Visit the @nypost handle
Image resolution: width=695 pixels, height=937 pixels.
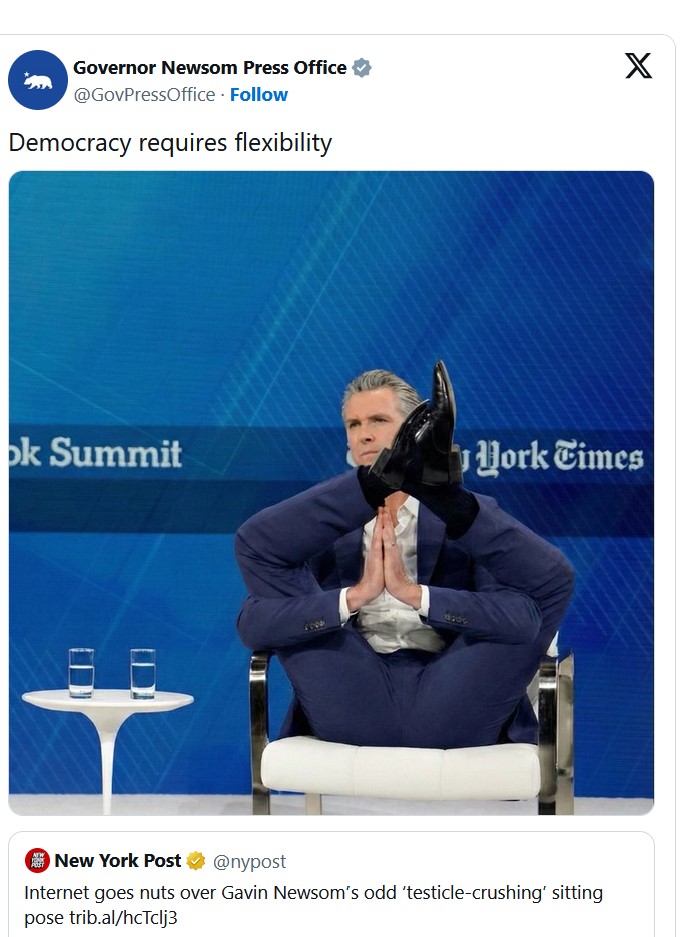click(x=249, y=861)
